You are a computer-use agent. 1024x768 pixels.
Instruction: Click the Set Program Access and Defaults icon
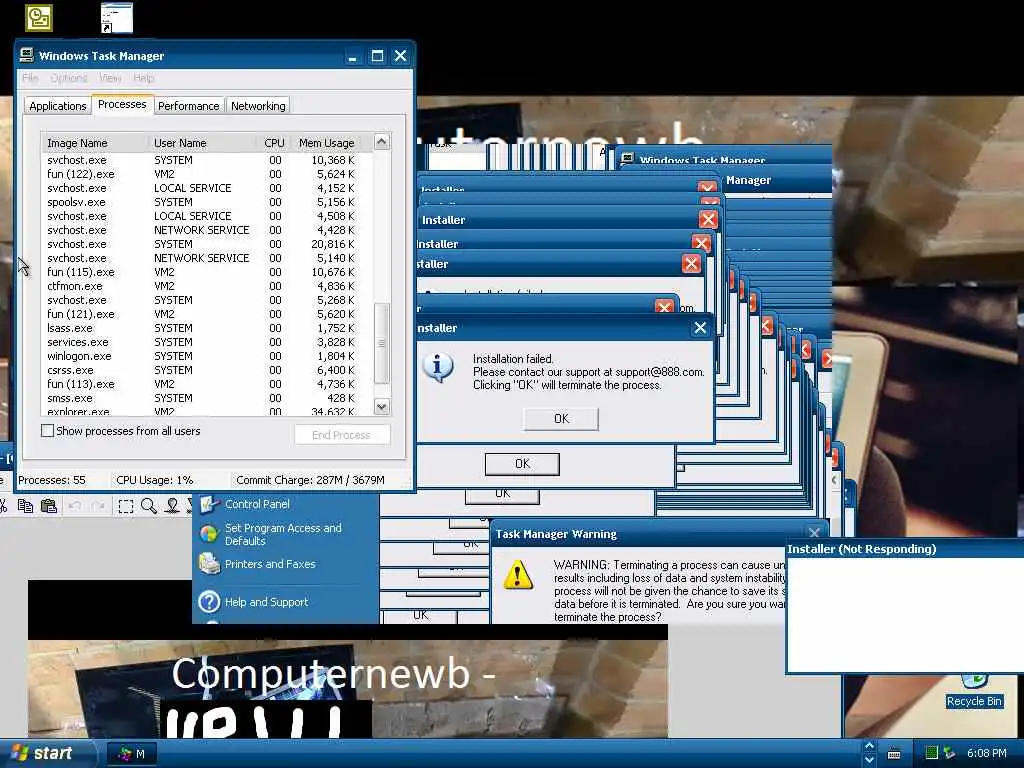pyautogui.click(x=209, y=534)
